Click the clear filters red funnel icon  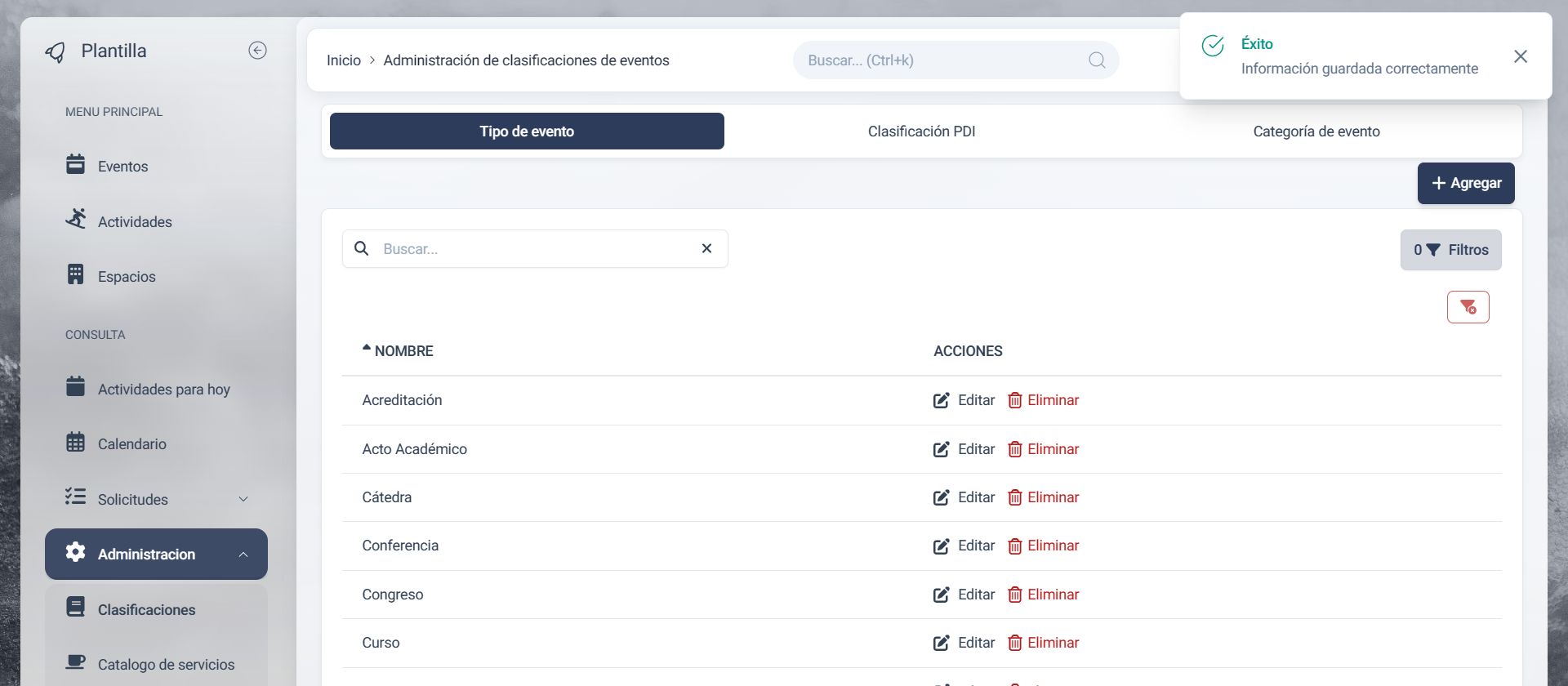click(x=1468, y=307)
